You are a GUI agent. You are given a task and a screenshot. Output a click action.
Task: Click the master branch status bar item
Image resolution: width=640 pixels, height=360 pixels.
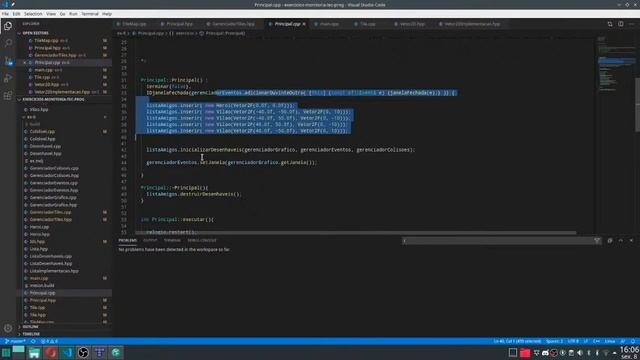[x=15, y=341]
